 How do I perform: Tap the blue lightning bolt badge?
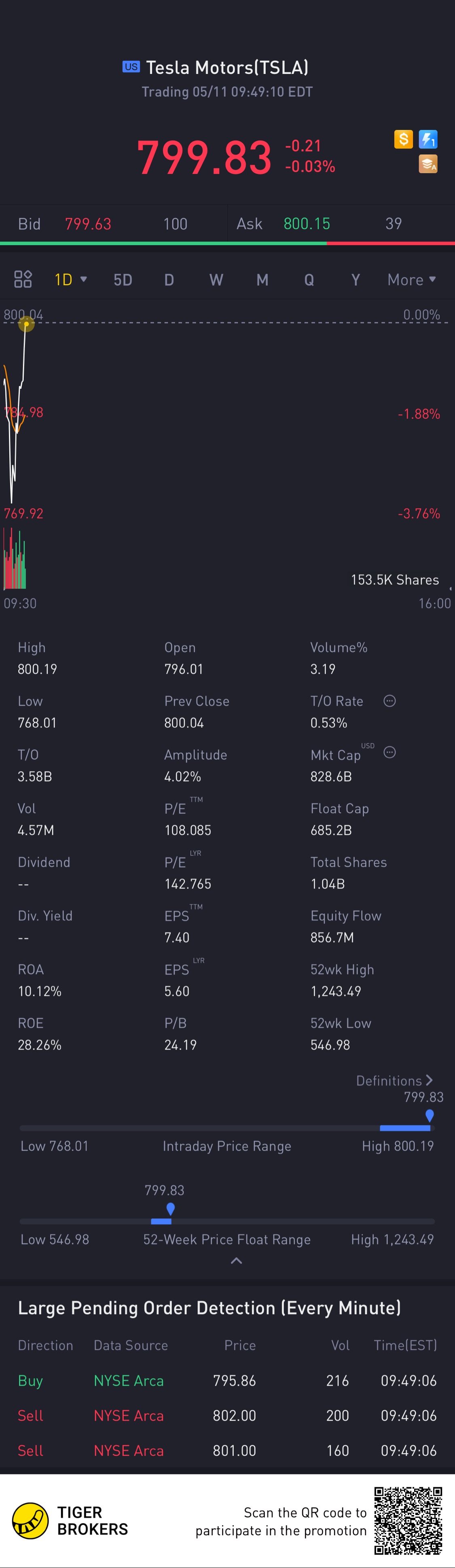pyautogui.click(x=428, y=139)
